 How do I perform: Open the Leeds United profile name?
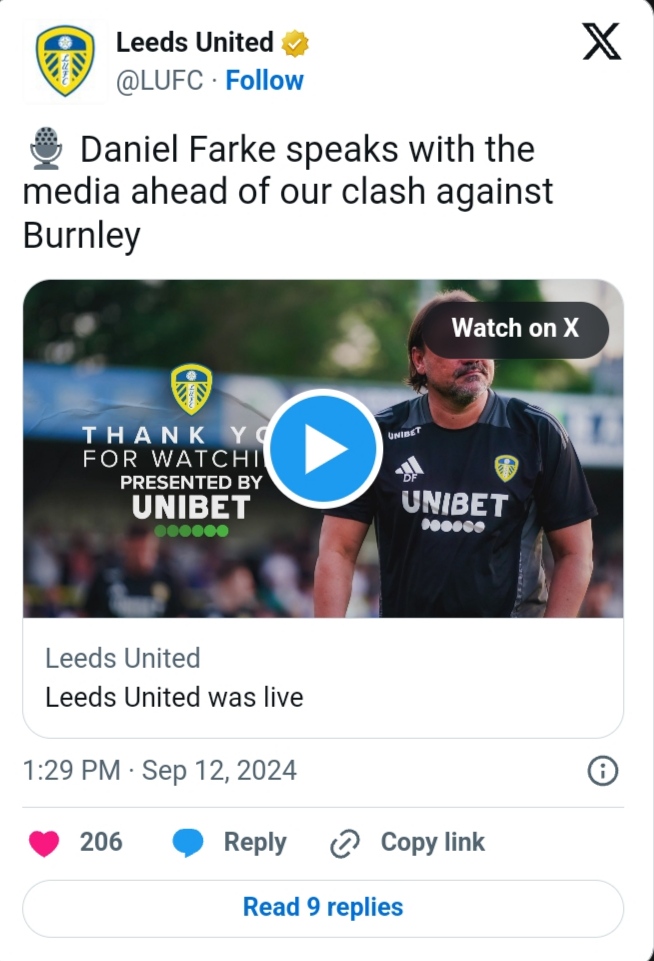tap(194, 42)
